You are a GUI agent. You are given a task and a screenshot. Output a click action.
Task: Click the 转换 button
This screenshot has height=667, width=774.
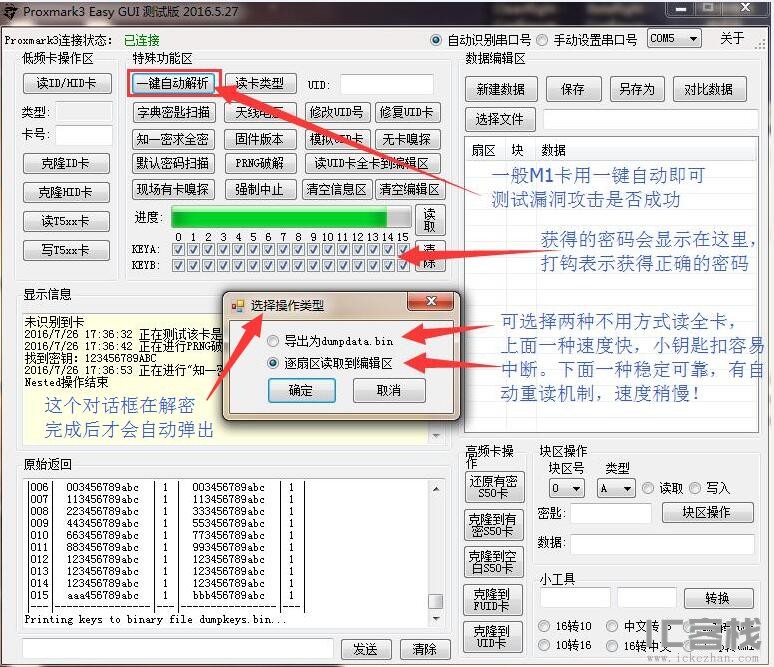point(718,598)
